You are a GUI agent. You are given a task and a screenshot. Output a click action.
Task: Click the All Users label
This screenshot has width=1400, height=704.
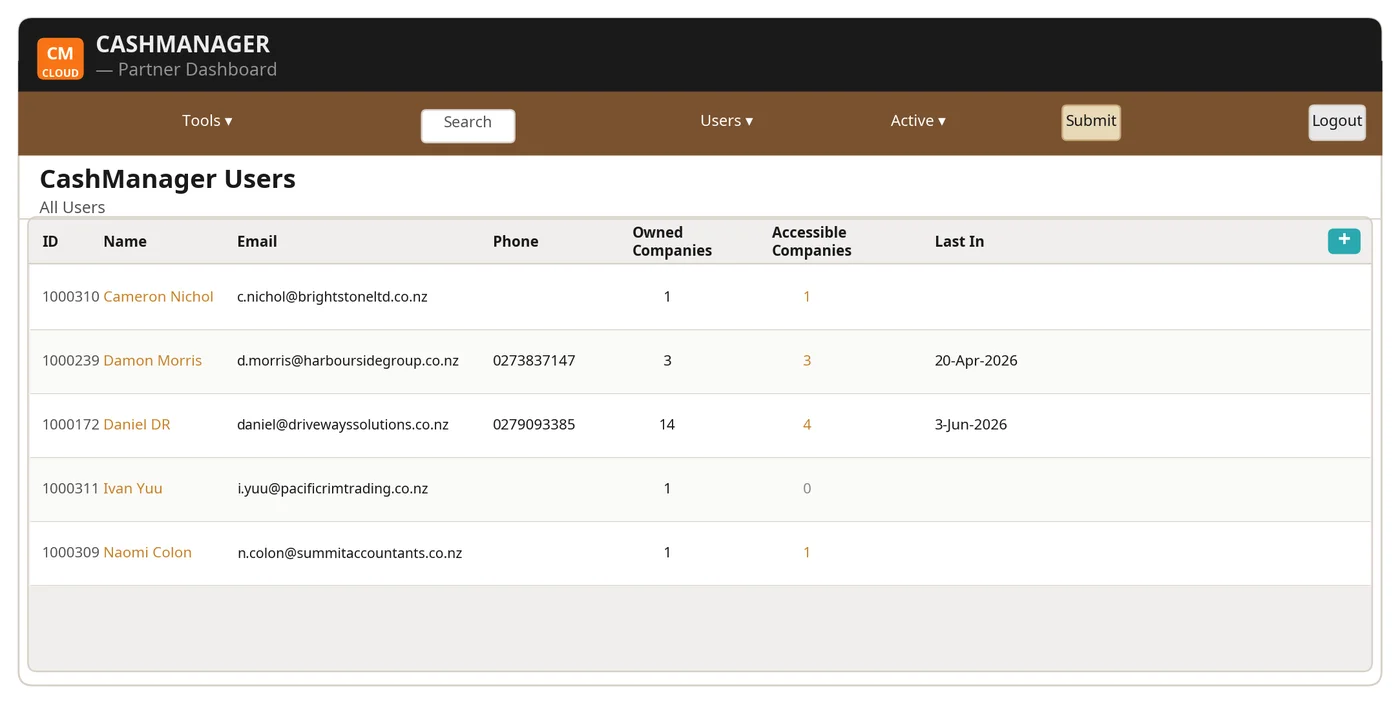click(72, 208)
